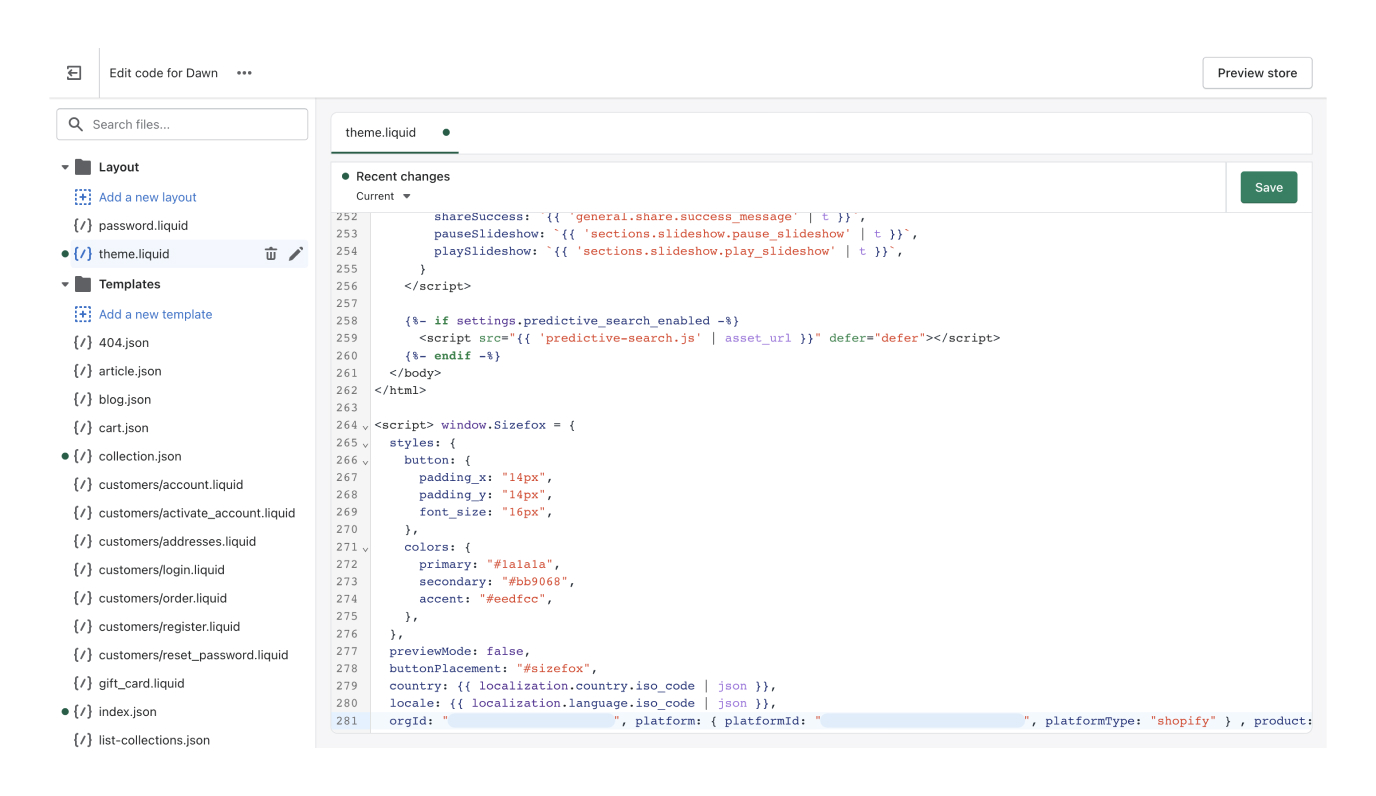Click the Recent changes label
Image resolution: width=1376 pixels, height=796 pixels.
point(403,176)
